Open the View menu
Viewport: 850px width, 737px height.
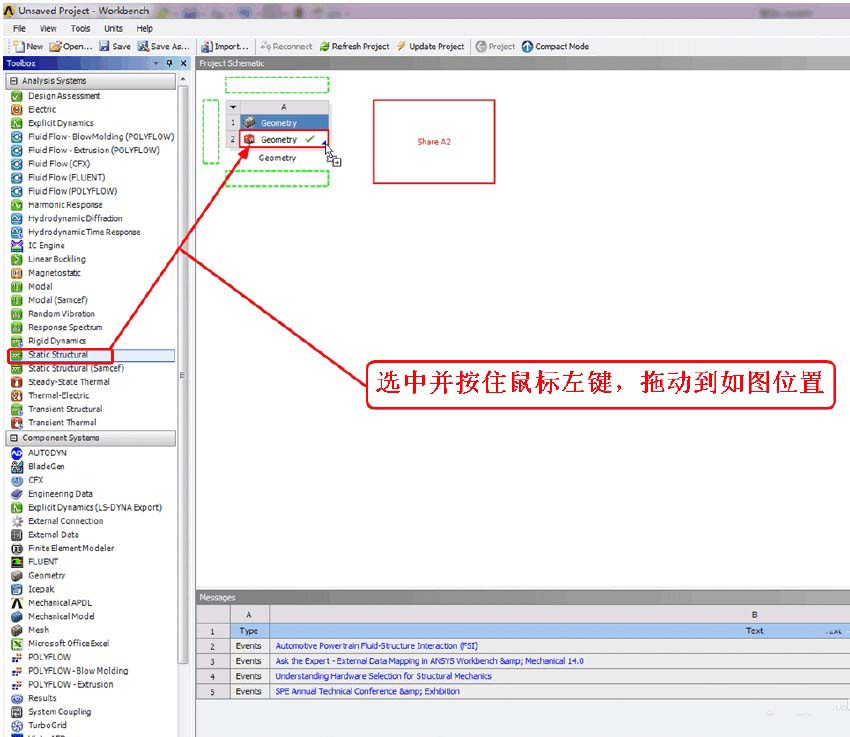[48, 28]
